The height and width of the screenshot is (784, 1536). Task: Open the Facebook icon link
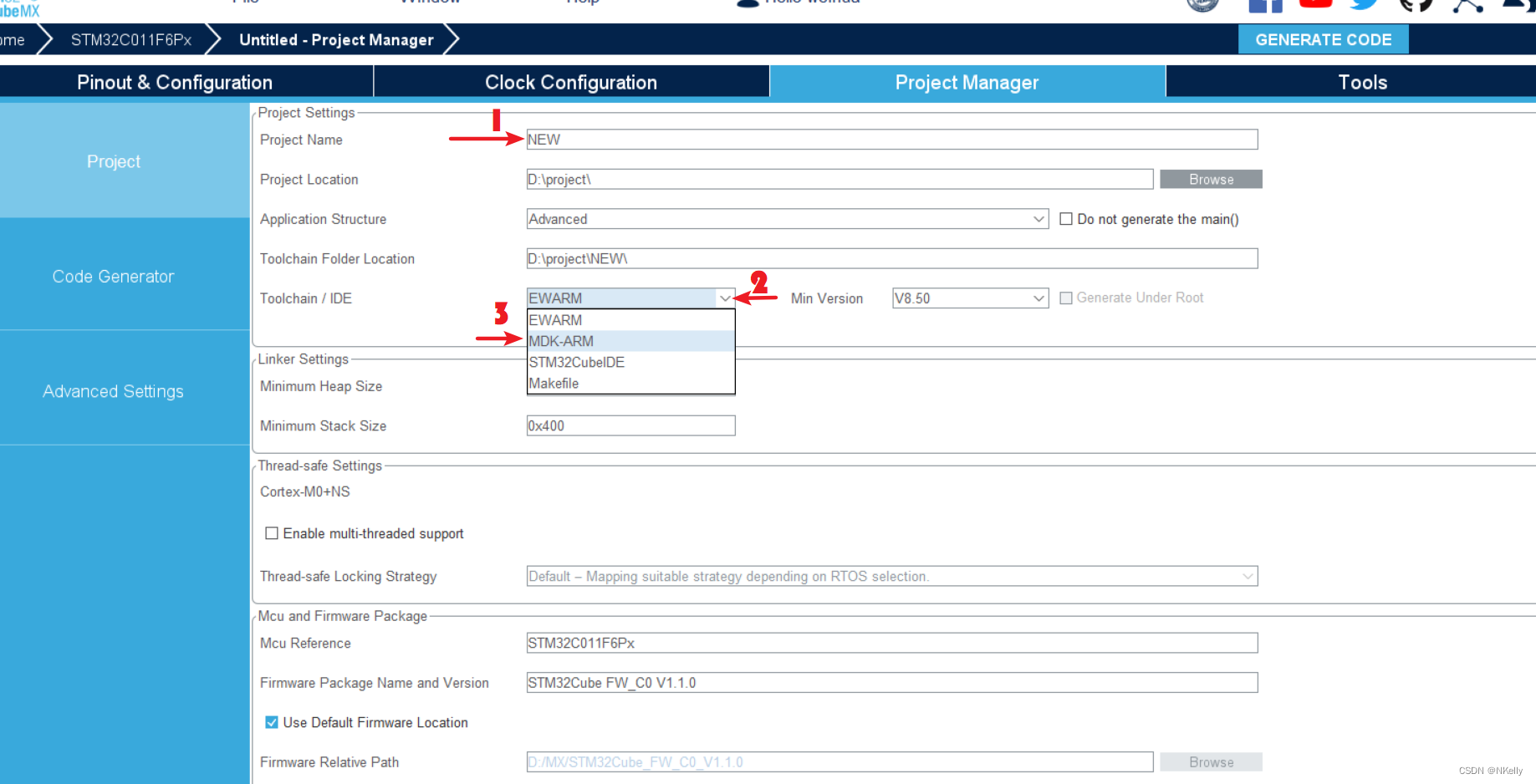point(1265,6)
